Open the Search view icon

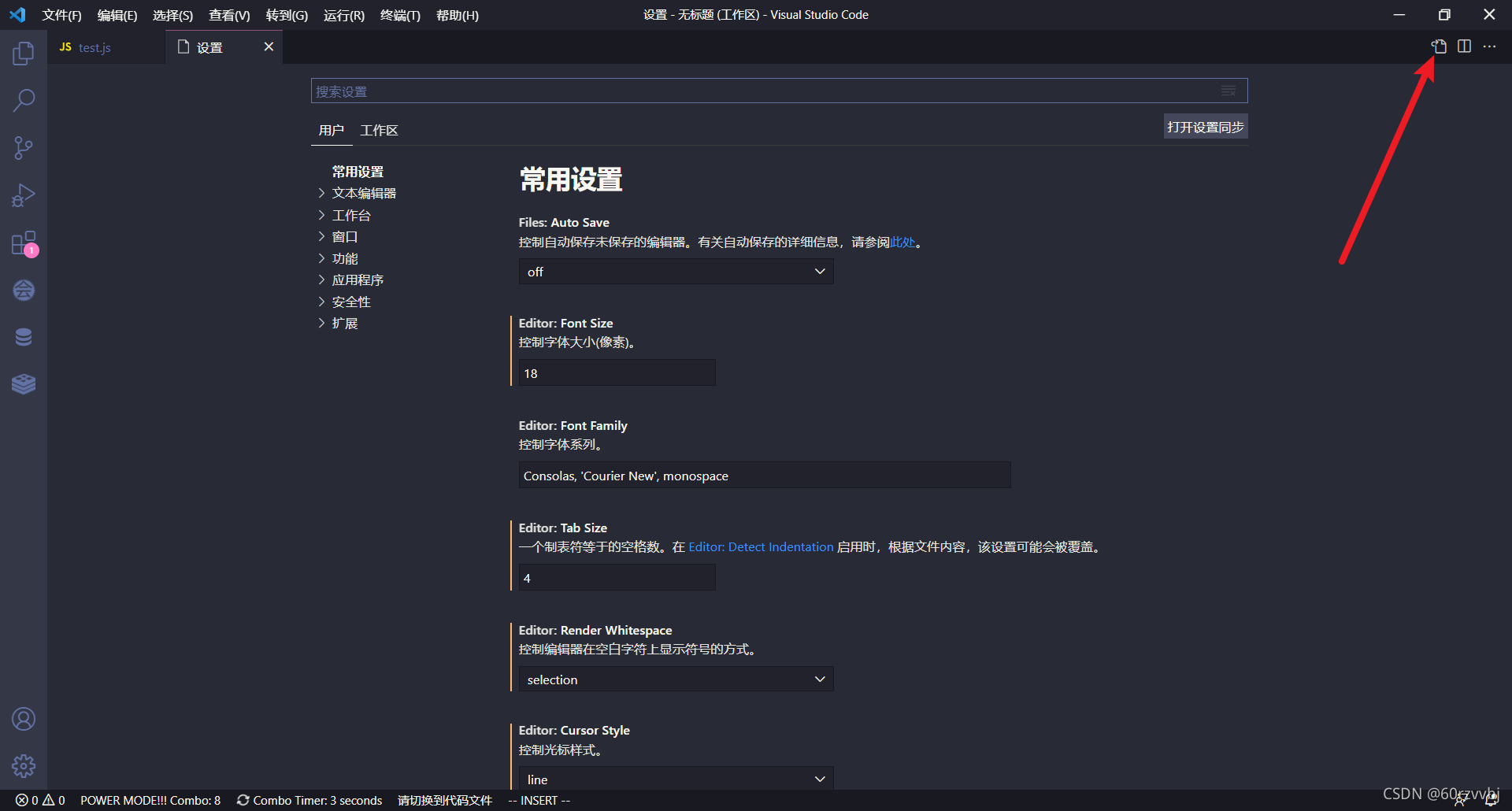(x=24, y=100)
